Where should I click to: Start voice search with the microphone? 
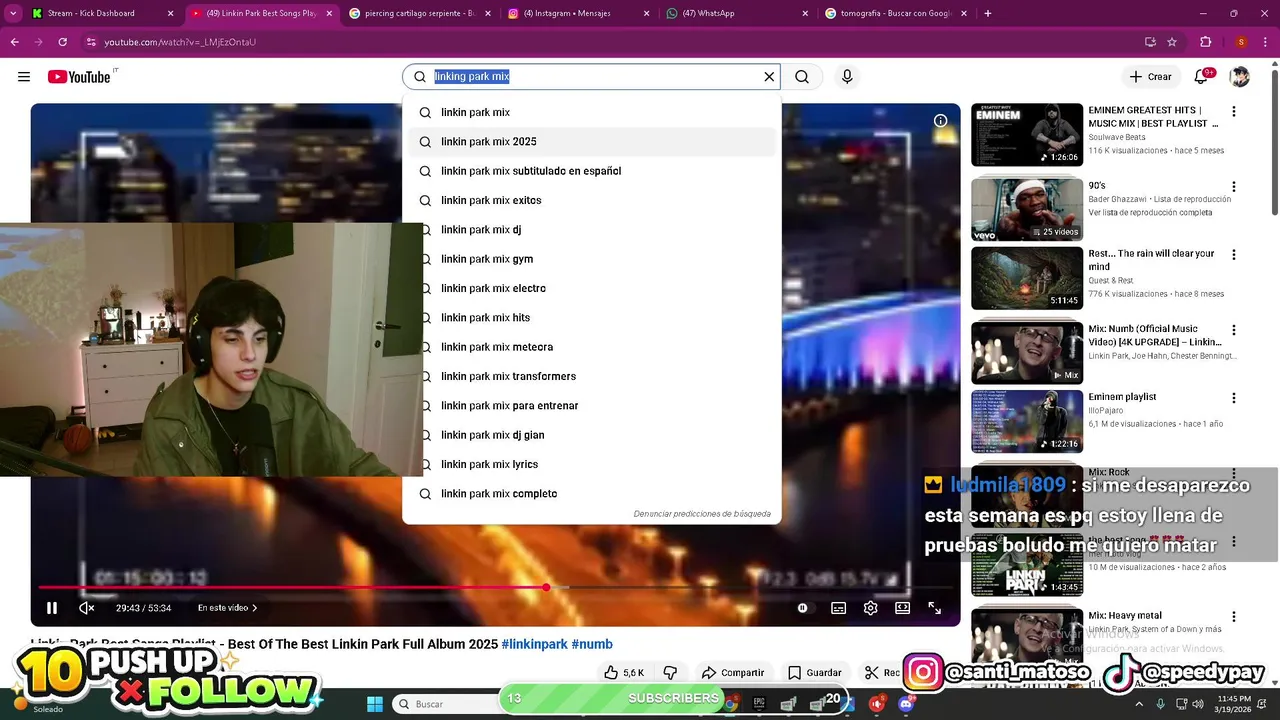pos(847,77)
